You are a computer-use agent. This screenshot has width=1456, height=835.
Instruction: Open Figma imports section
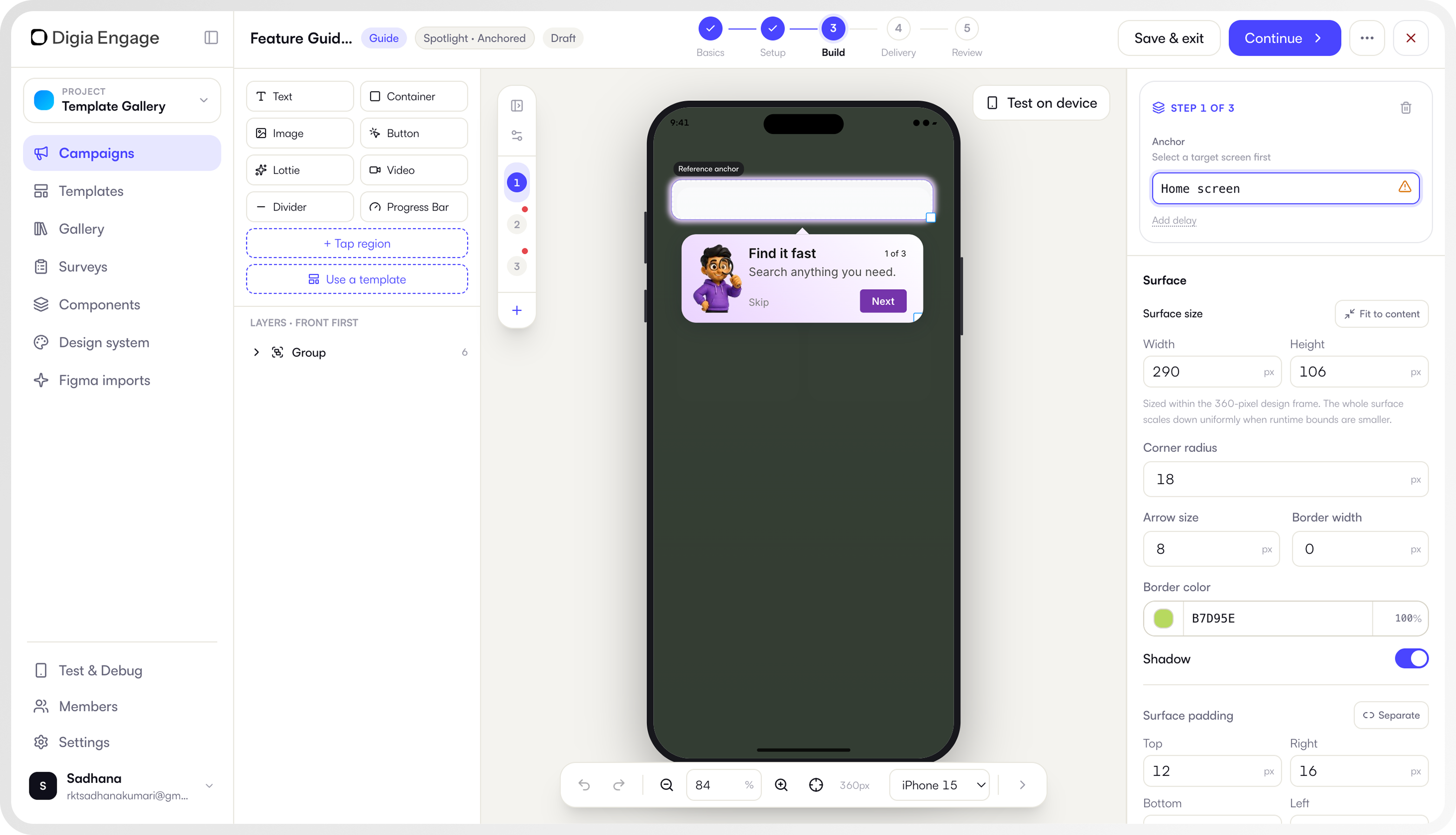pyautogui.click(x=122, y=380)
